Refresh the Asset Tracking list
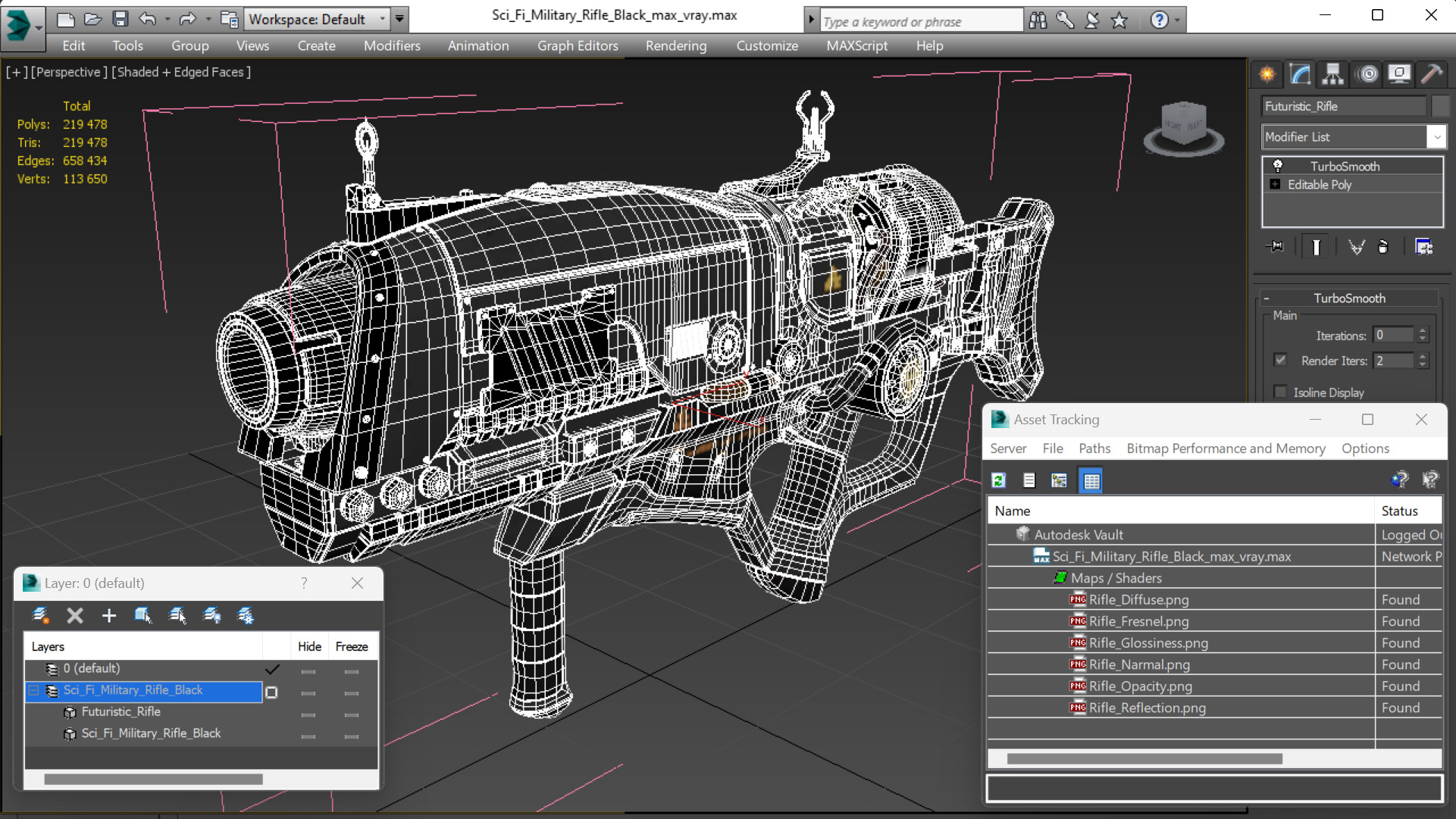The image size is (1456, 819). pyautogui.click(x=999, y=480)
